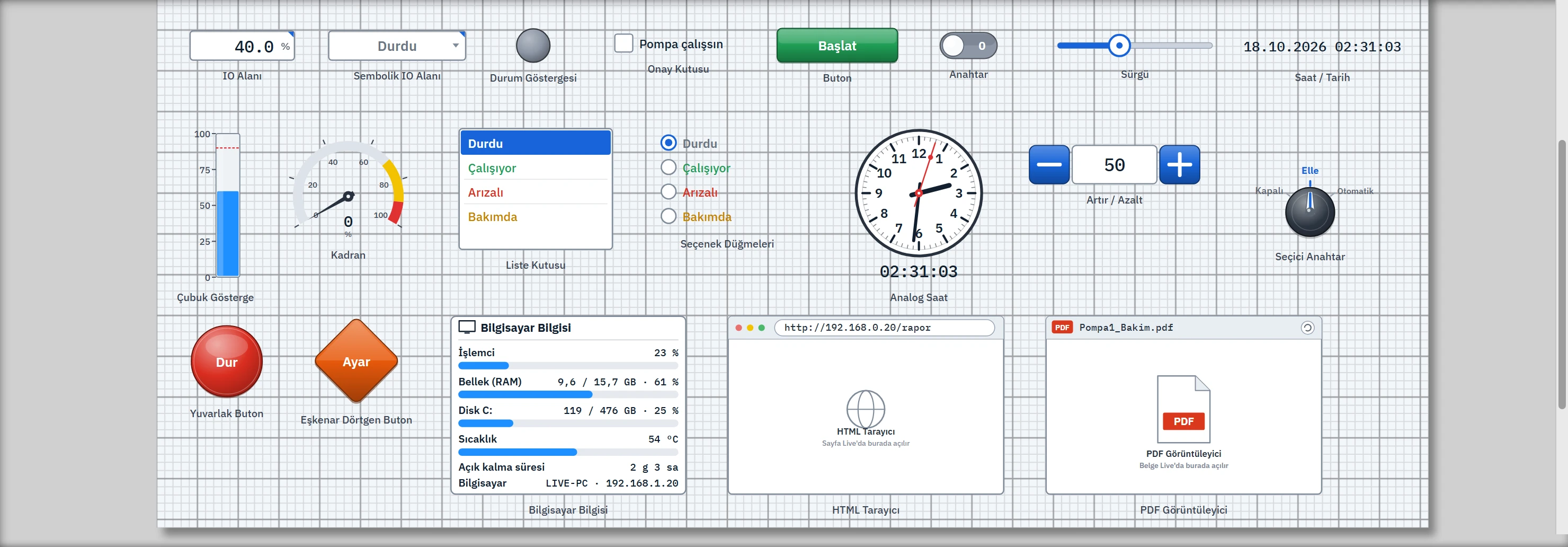1568x547 pixels.
Task: Select Arızalı in the Liste Kutusu
Action: 535,192
